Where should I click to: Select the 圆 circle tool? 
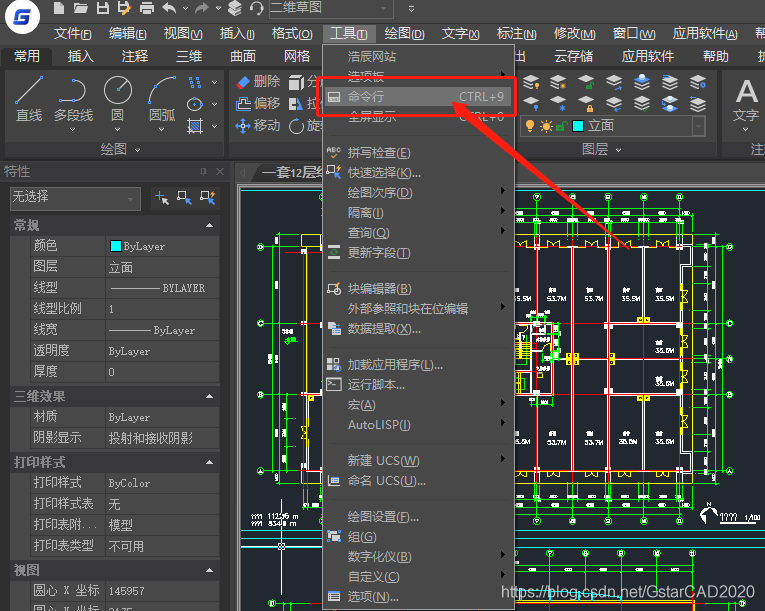(118, 99)
